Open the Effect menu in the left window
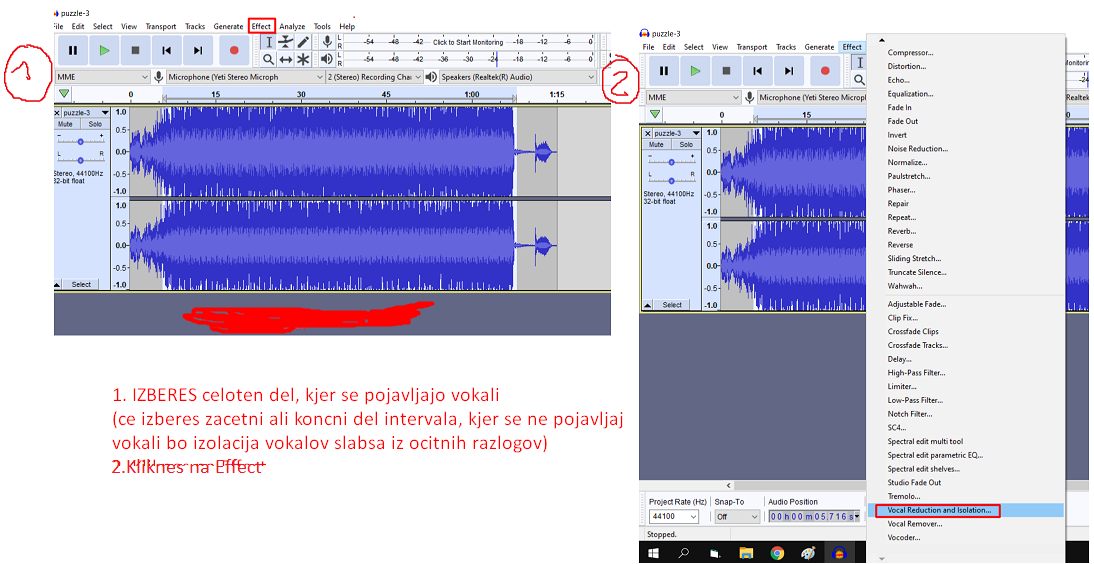 tap(261, 26)
